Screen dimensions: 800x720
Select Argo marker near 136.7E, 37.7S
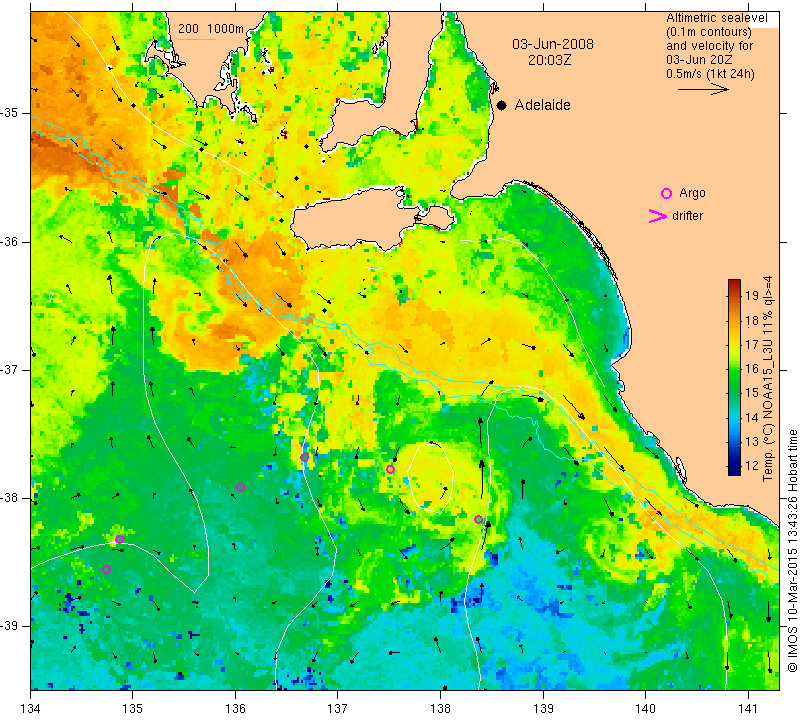coord(305,457)
